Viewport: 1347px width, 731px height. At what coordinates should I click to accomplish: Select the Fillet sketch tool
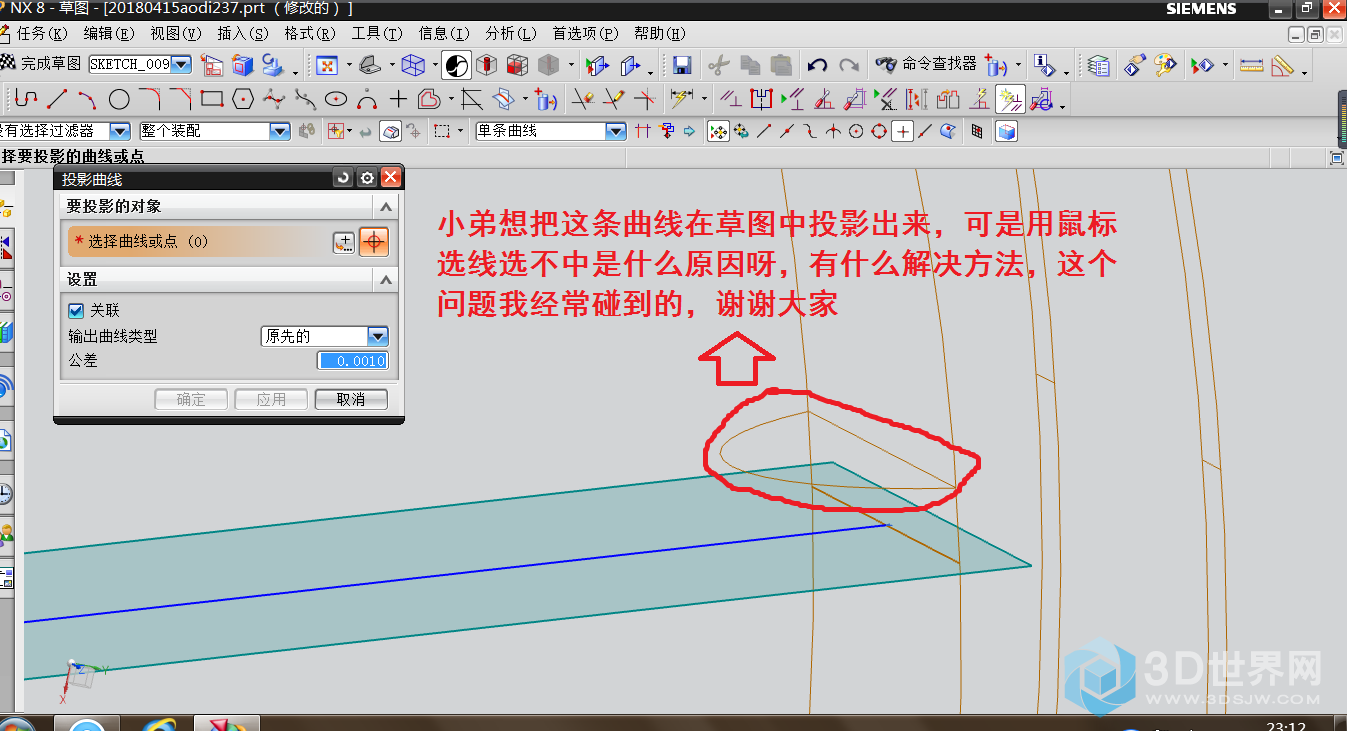(x=150, y=99)
